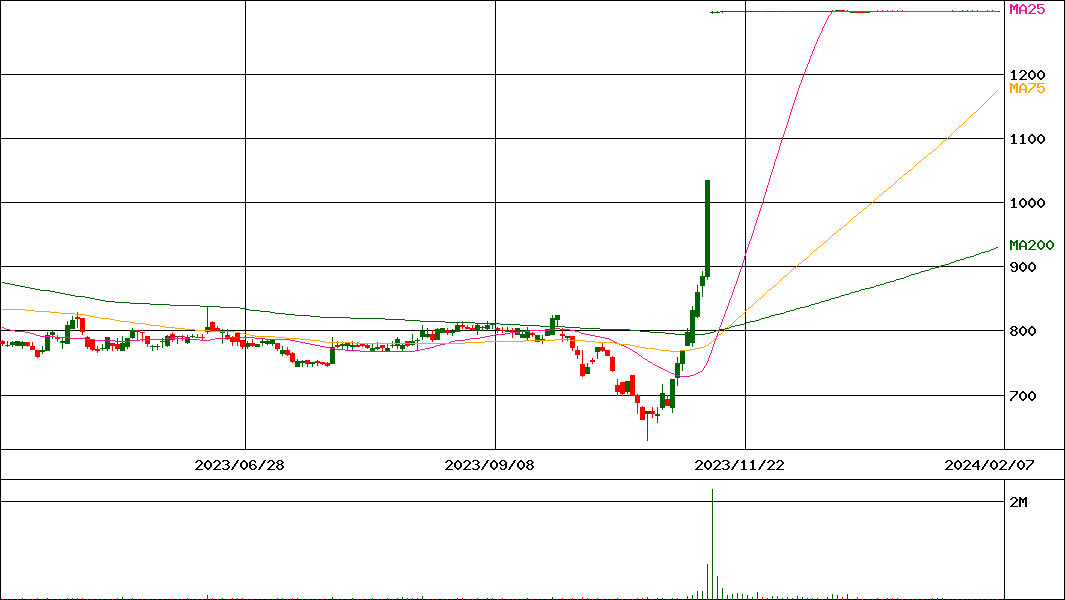
Task: Select the 1000 price axis label
Action: click(x=1027, y=203)
